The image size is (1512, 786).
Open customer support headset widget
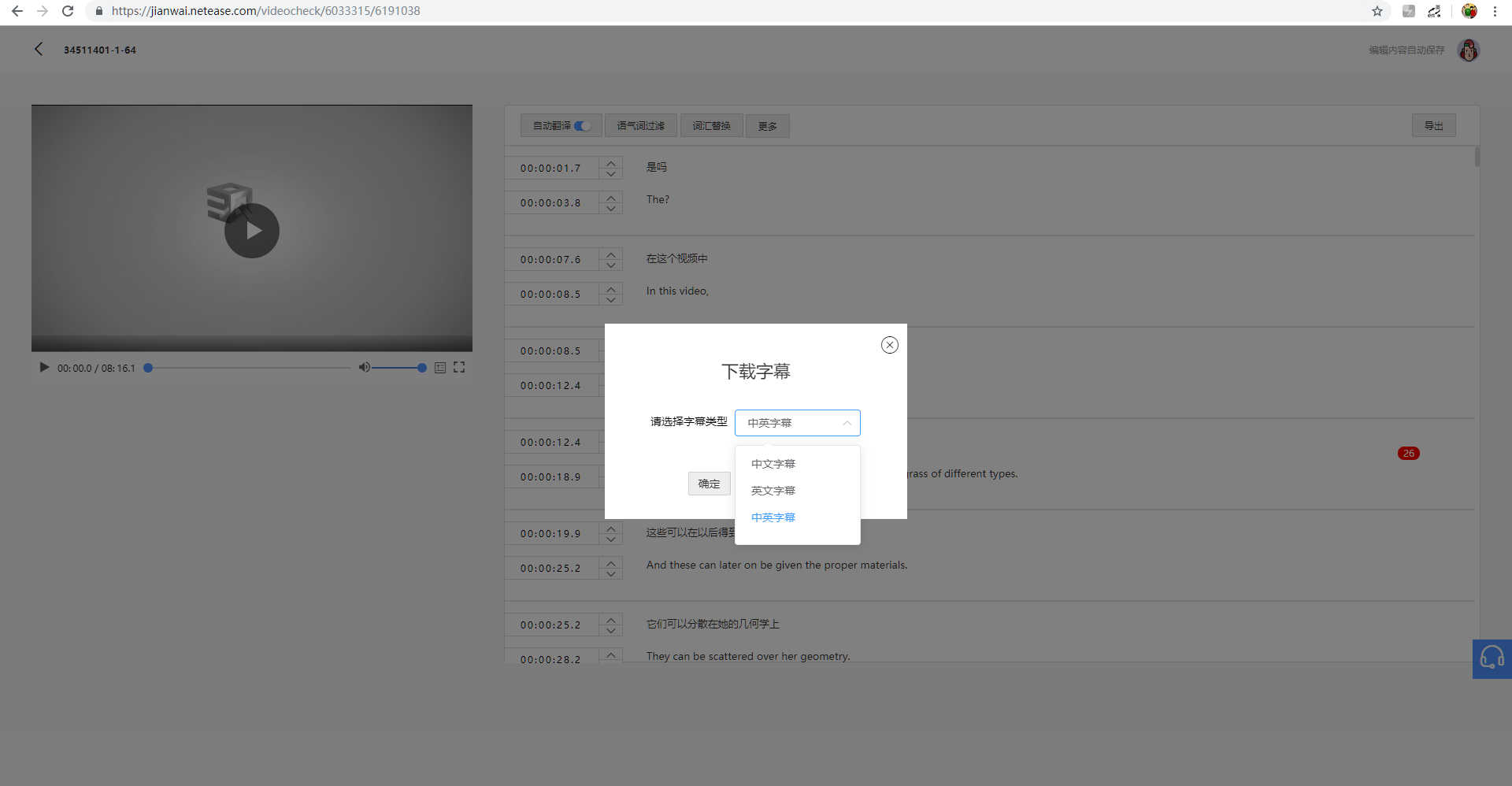point(1492,658)
